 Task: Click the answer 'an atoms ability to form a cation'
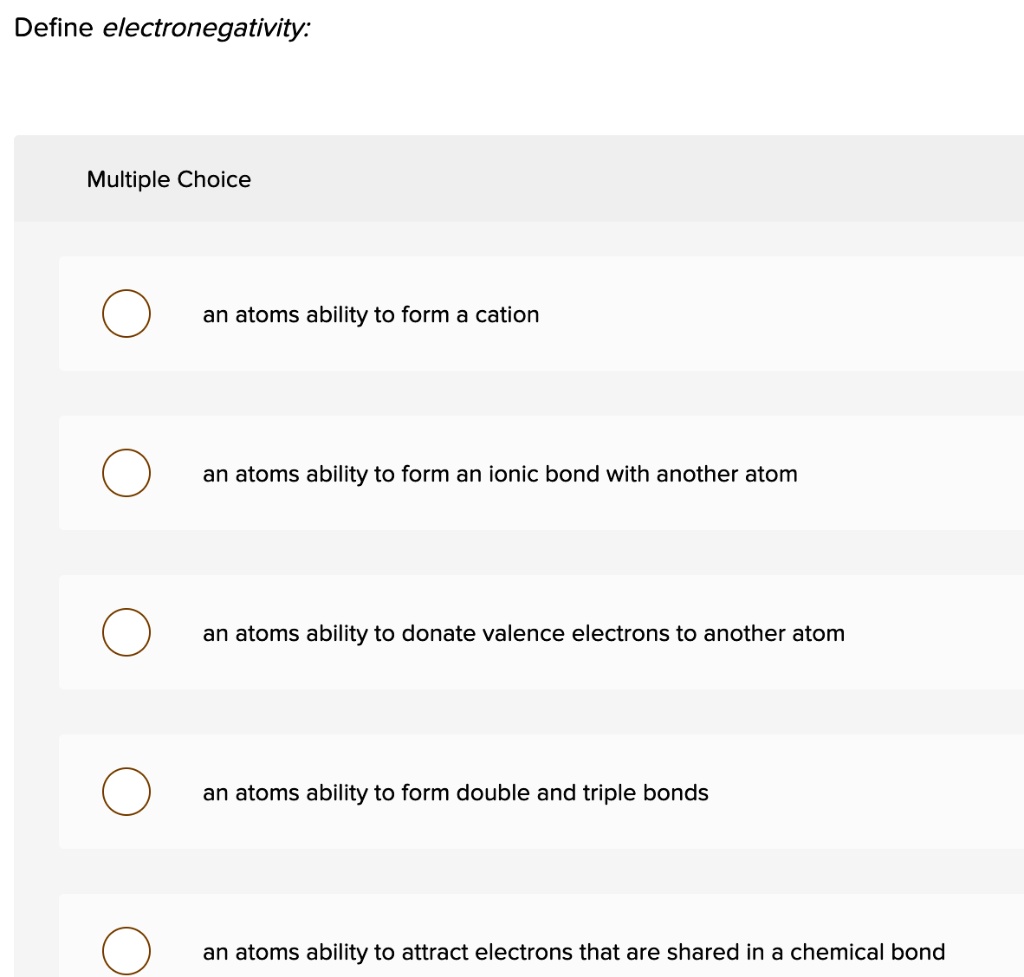(370, 314)
